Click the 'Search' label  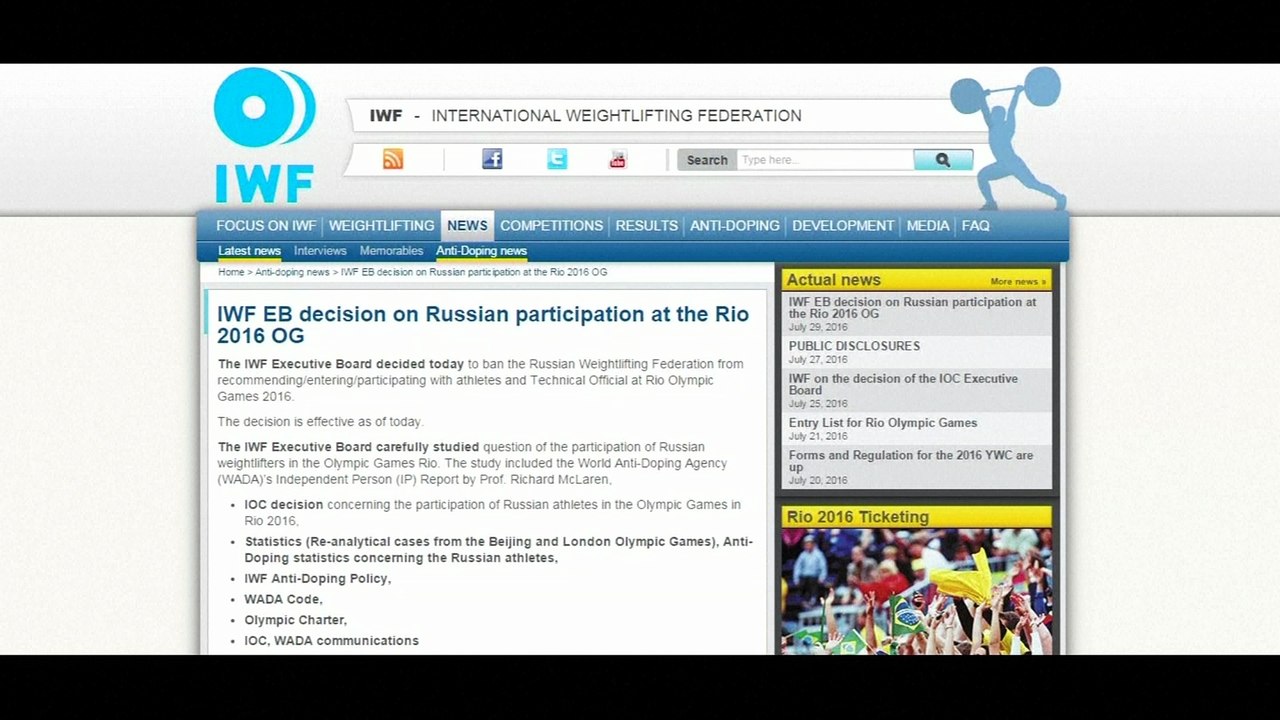[707, 160]
